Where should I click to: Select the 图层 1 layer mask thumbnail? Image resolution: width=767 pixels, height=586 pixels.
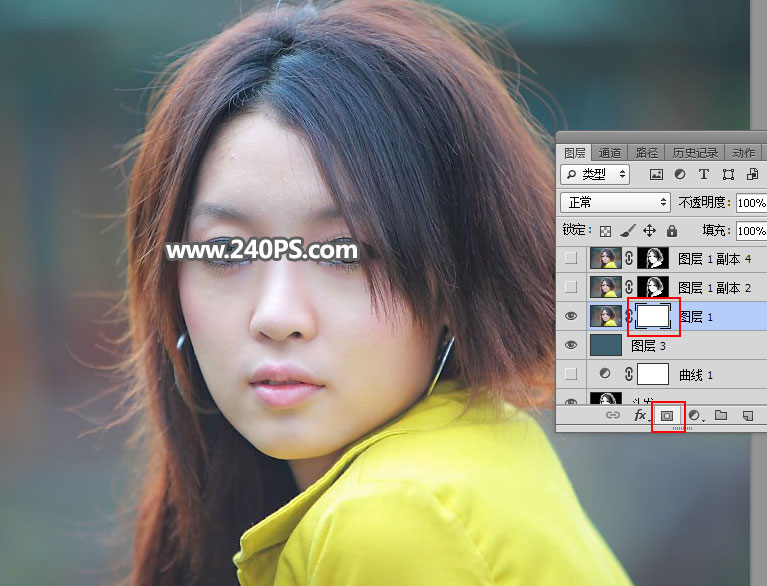[x=653, y=316]
